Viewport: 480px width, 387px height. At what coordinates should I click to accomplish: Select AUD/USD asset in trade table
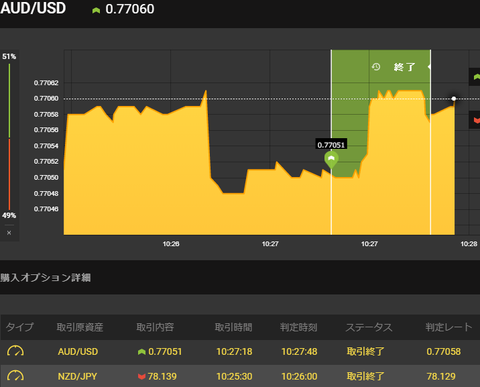(78, 352)
